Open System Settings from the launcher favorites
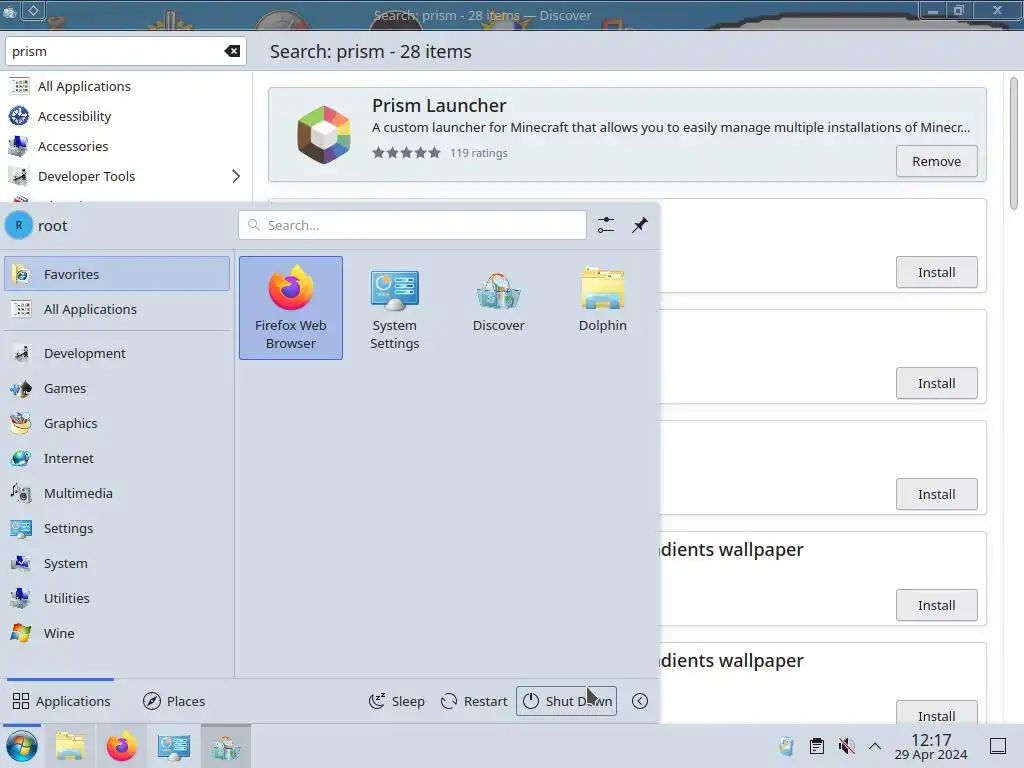Screen dimensions: 1024x768 [x=394, y=308]
